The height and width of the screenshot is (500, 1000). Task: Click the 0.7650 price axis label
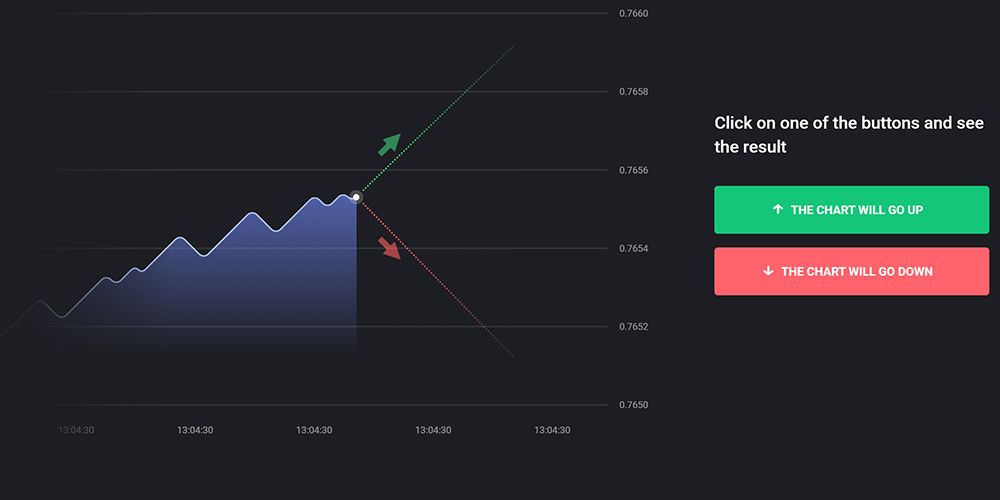tap(634, 405)
